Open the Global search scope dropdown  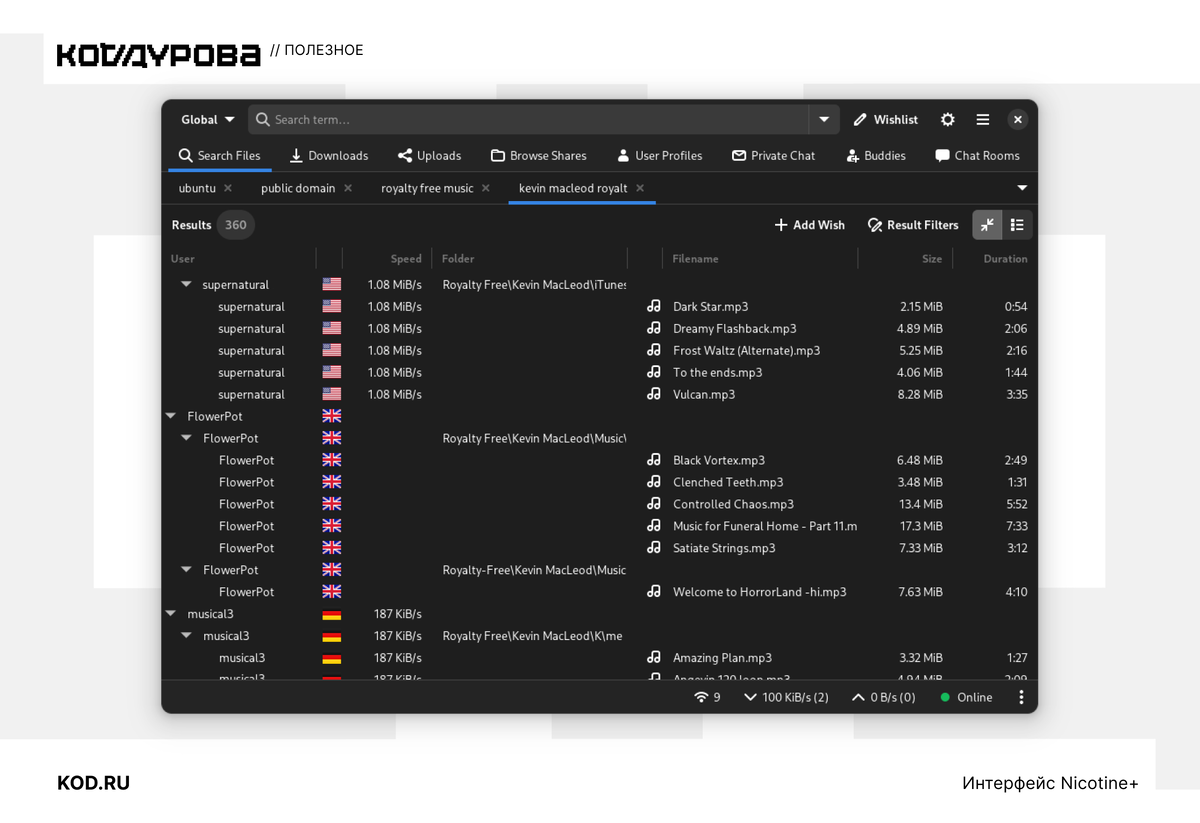click(x=208, y=120)
